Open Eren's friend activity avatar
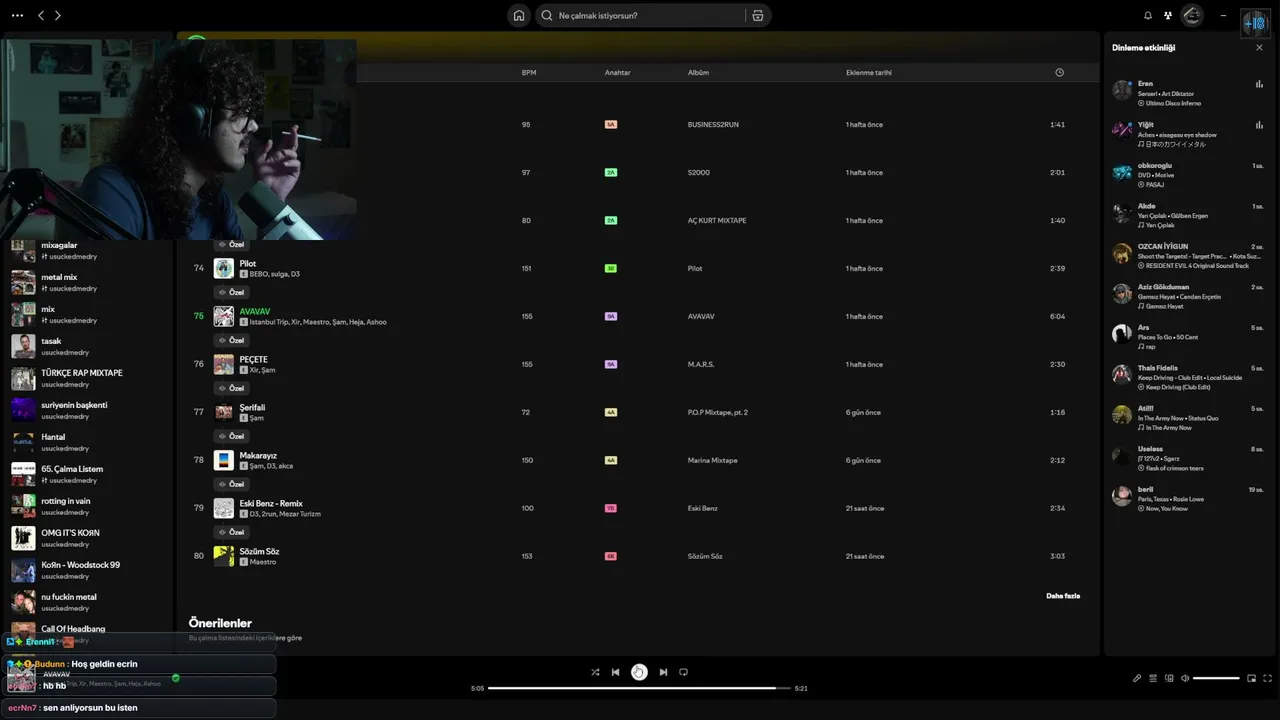 click(1122, 90)
